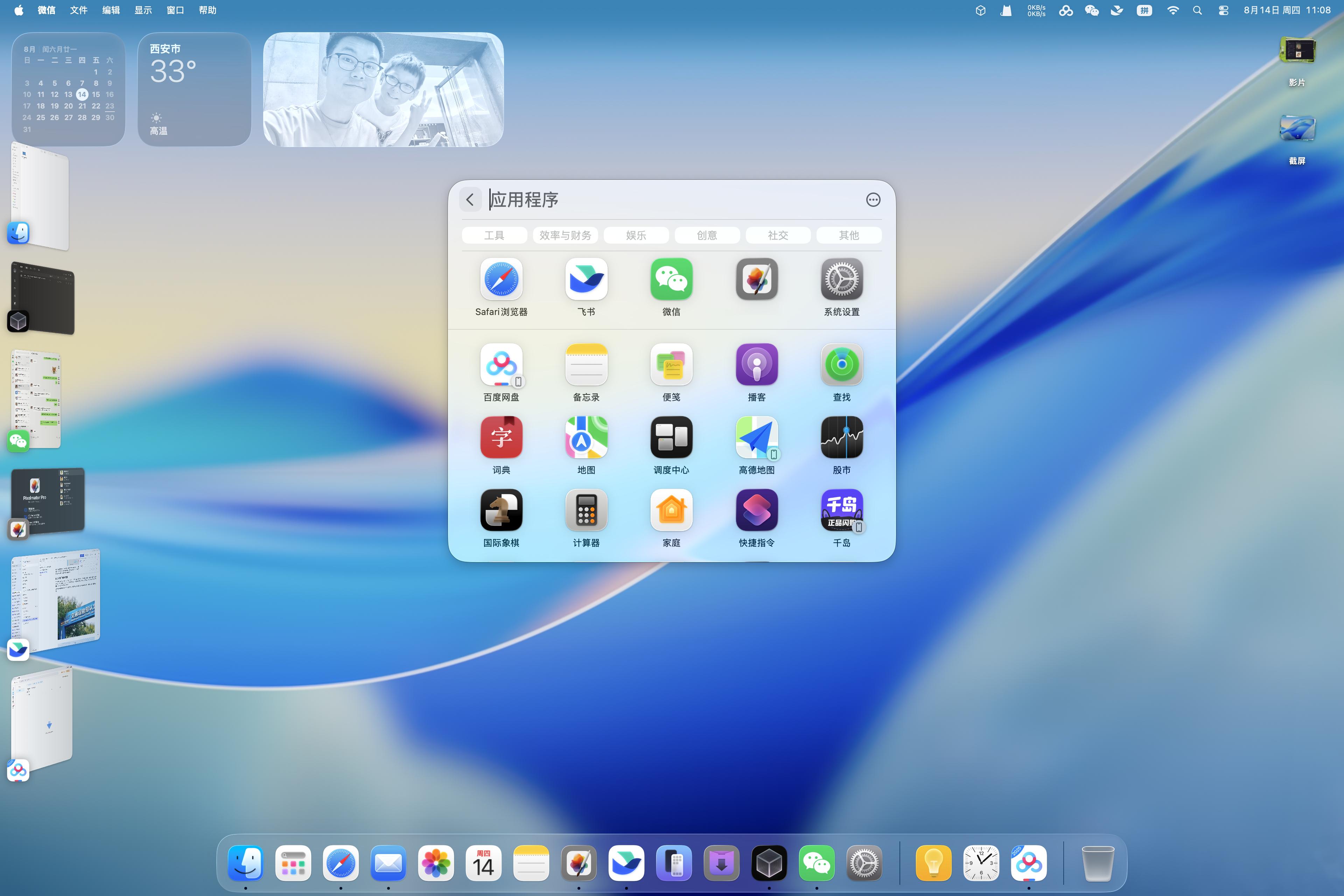Launch 飞书 from the apps panel

tap(586, 279)
